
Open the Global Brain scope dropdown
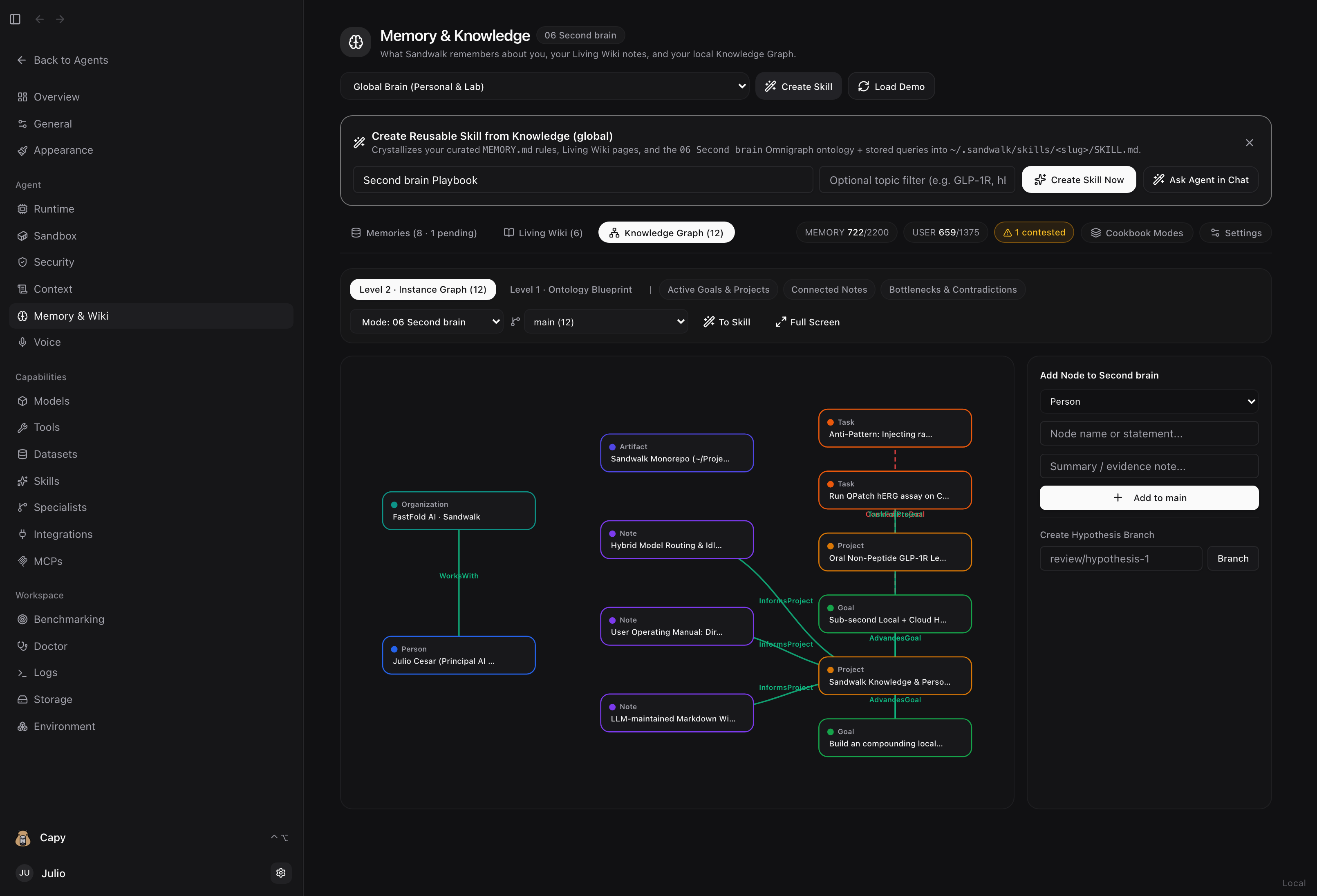coord(544,86)
